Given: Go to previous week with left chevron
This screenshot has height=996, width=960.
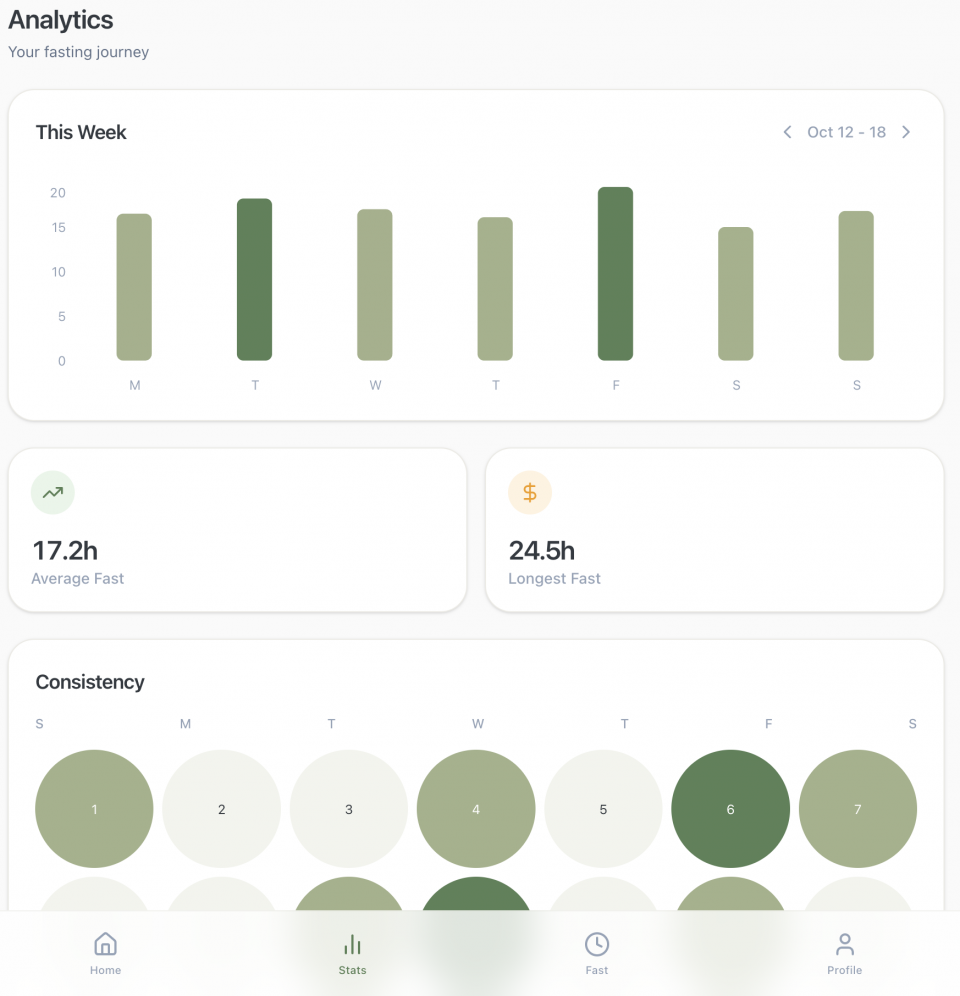Looking at the screenshot, I should 787,132.
